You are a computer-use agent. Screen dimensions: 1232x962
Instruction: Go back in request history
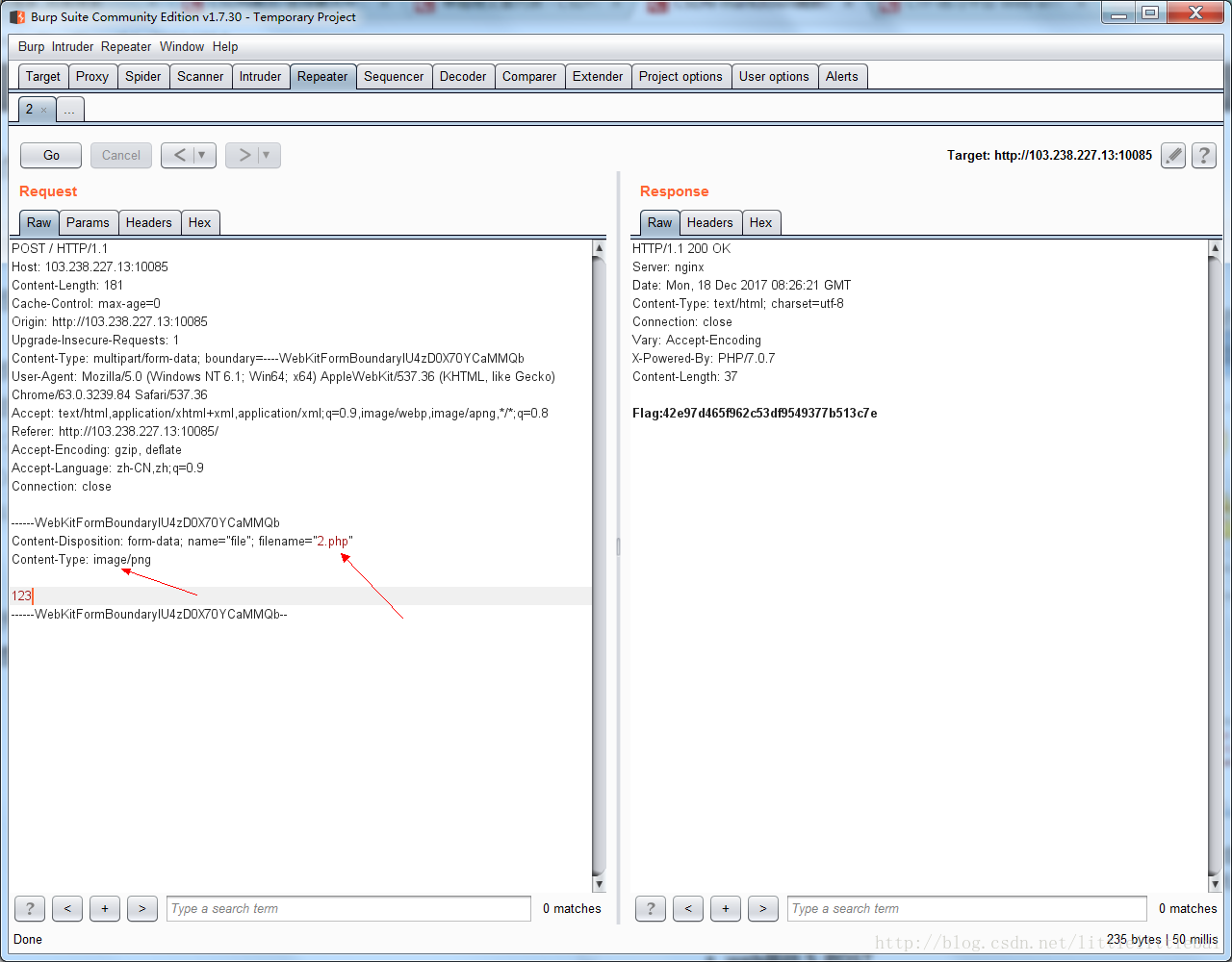point(179,155)
